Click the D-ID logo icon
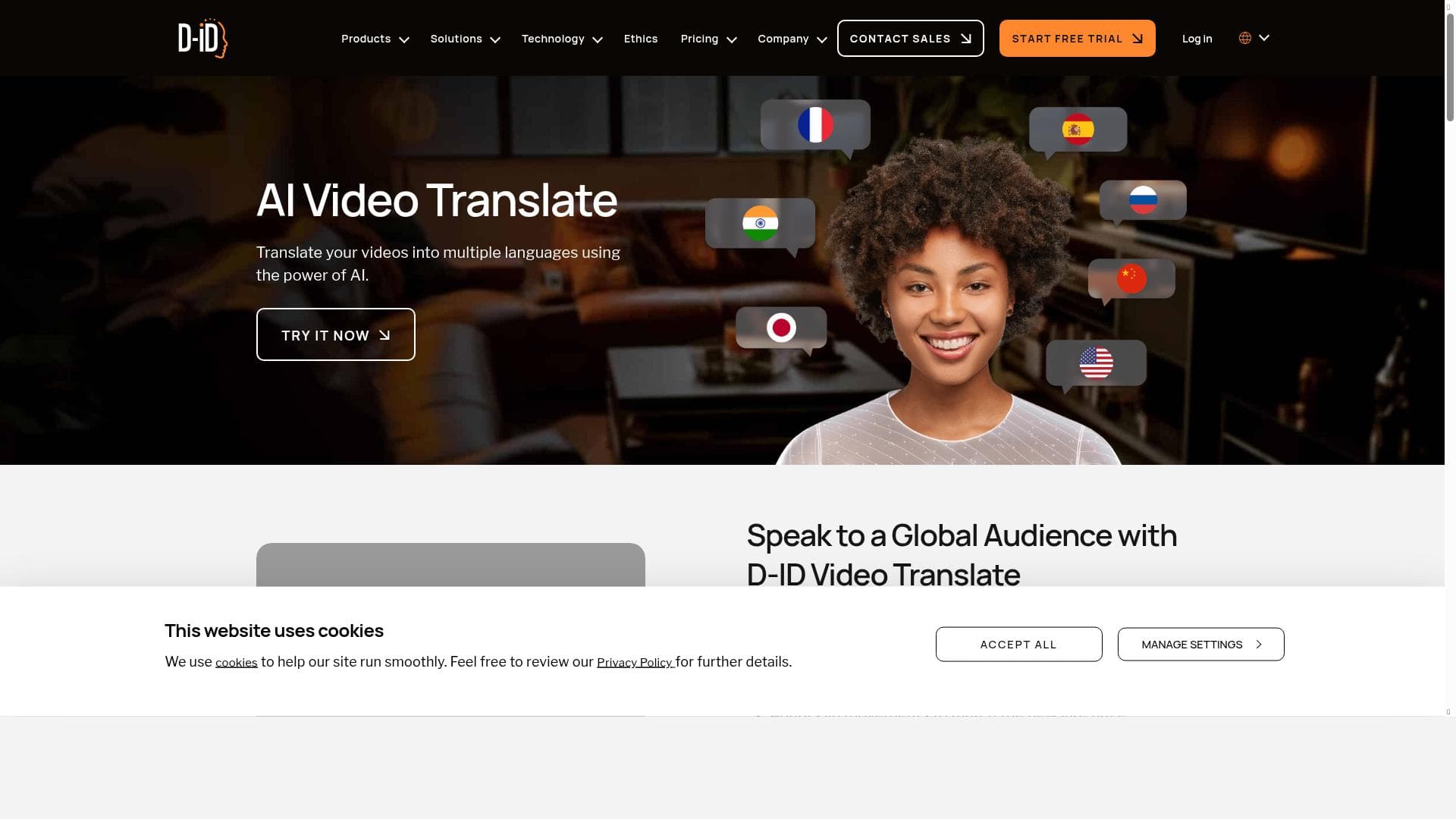1456x819 pixels. pos(202,39)
